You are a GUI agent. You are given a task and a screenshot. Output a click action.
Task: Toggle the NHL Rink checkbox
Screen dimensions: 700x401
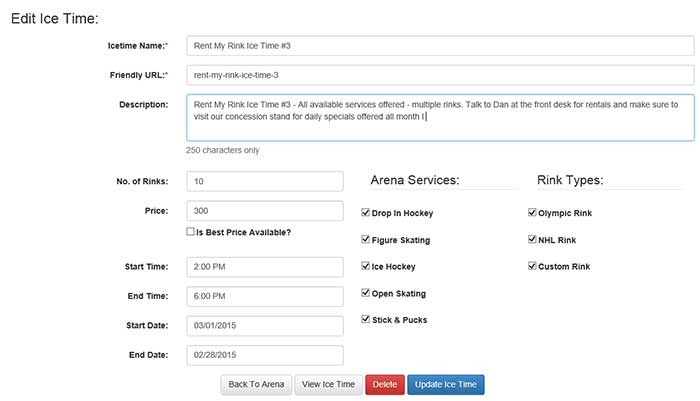(x=532, y=240)
